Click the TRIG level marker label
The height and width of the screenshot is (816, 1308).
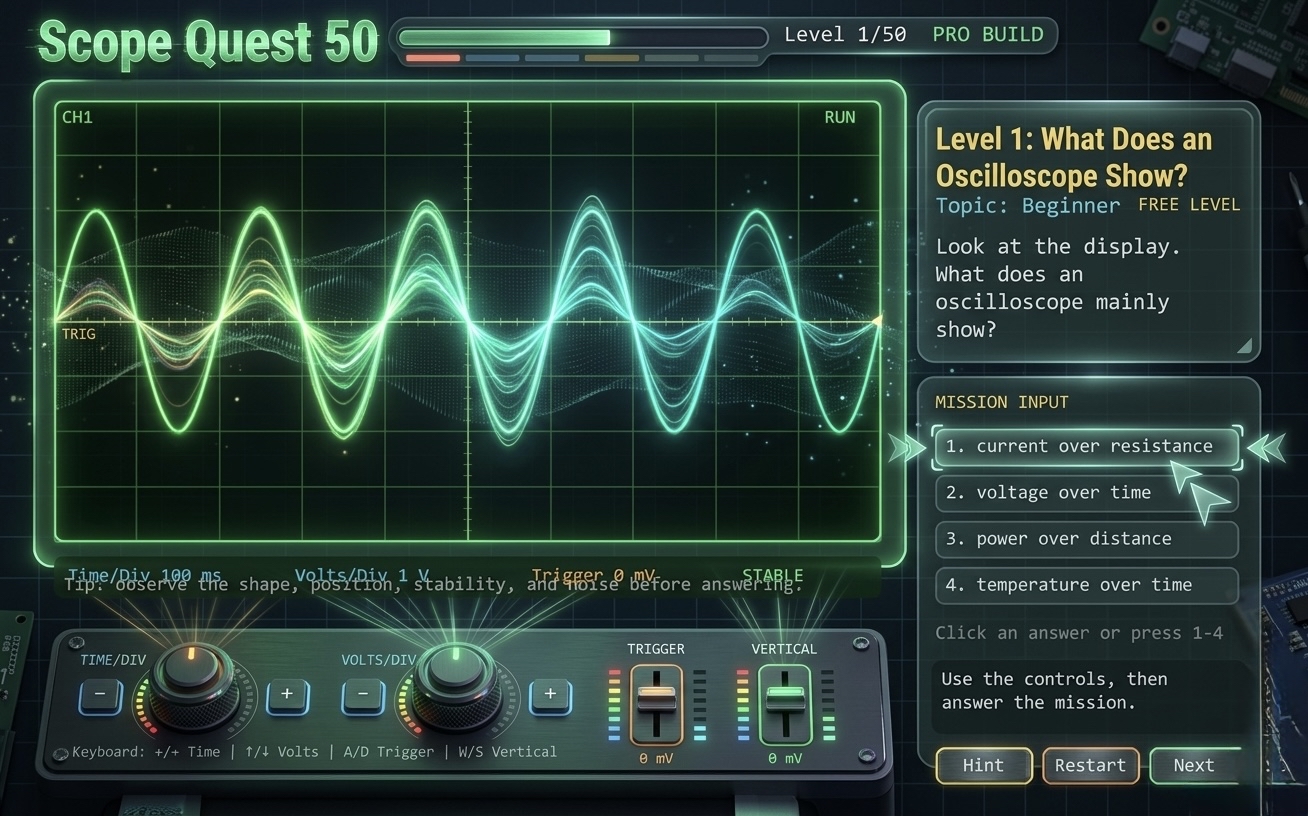tap(79, 334)
